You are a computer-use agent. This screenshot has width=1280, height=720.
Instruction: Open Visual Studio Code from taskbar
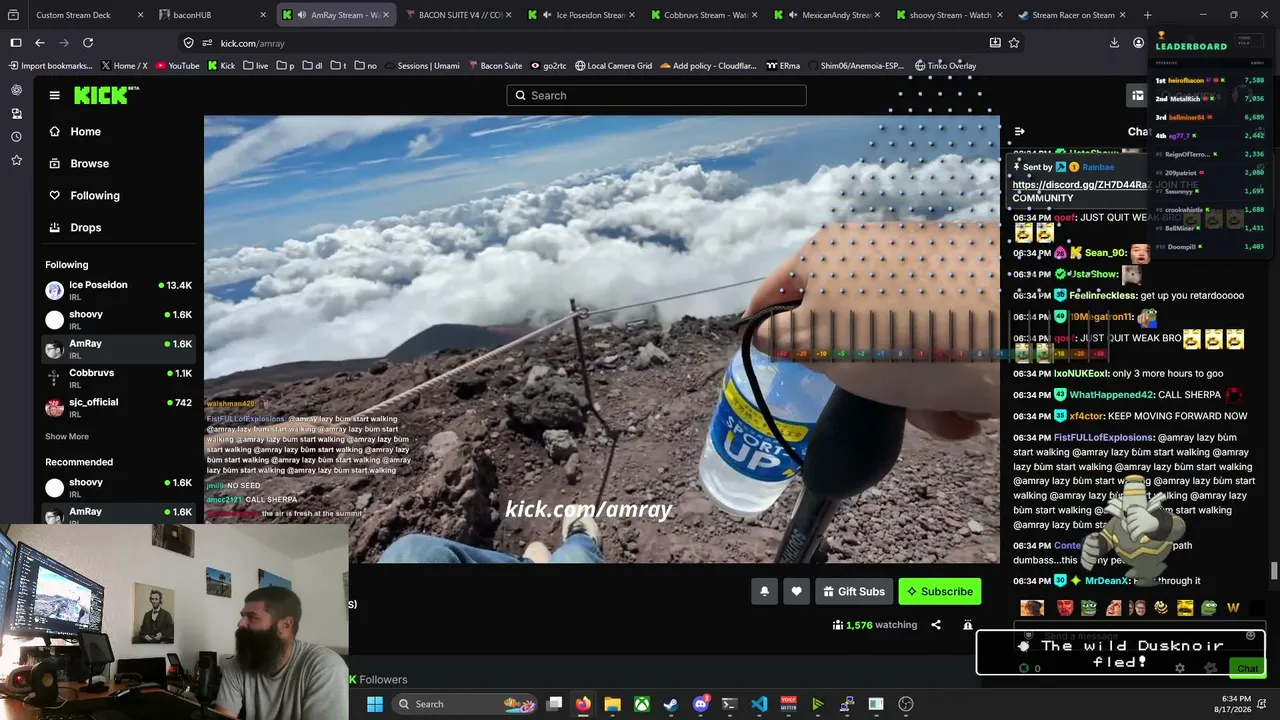pos(759,704)
